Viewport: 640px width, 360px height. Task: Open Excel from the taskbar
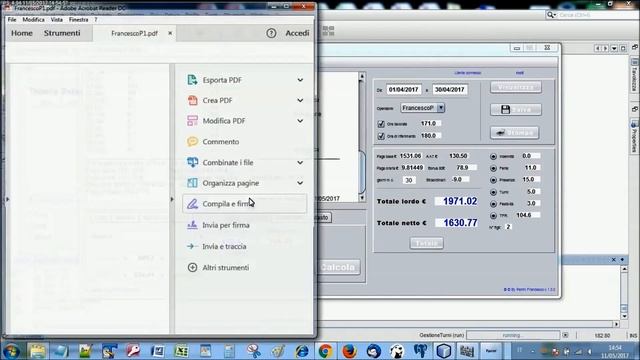point(181,351)
